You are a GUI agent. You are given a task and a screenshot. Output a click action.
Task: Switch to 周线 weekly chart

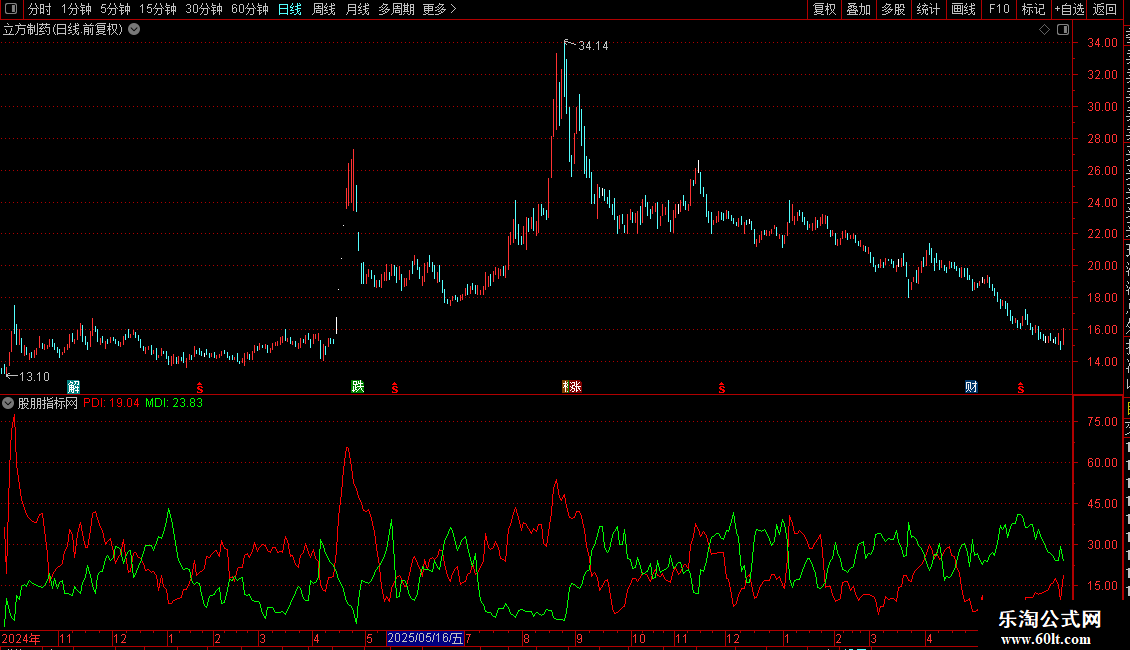pyautogui.click(x=324, y=9)
